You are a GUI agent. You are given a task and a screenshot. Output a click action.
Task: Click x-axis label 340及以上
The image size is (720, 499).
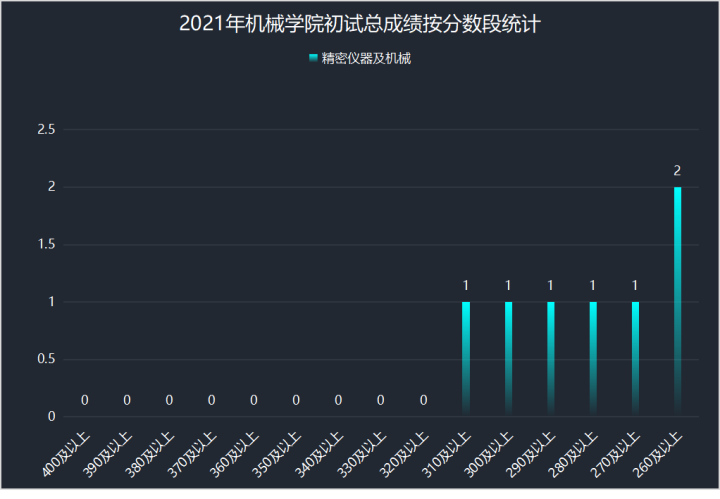pyautogui.click(x=320, y=454)
